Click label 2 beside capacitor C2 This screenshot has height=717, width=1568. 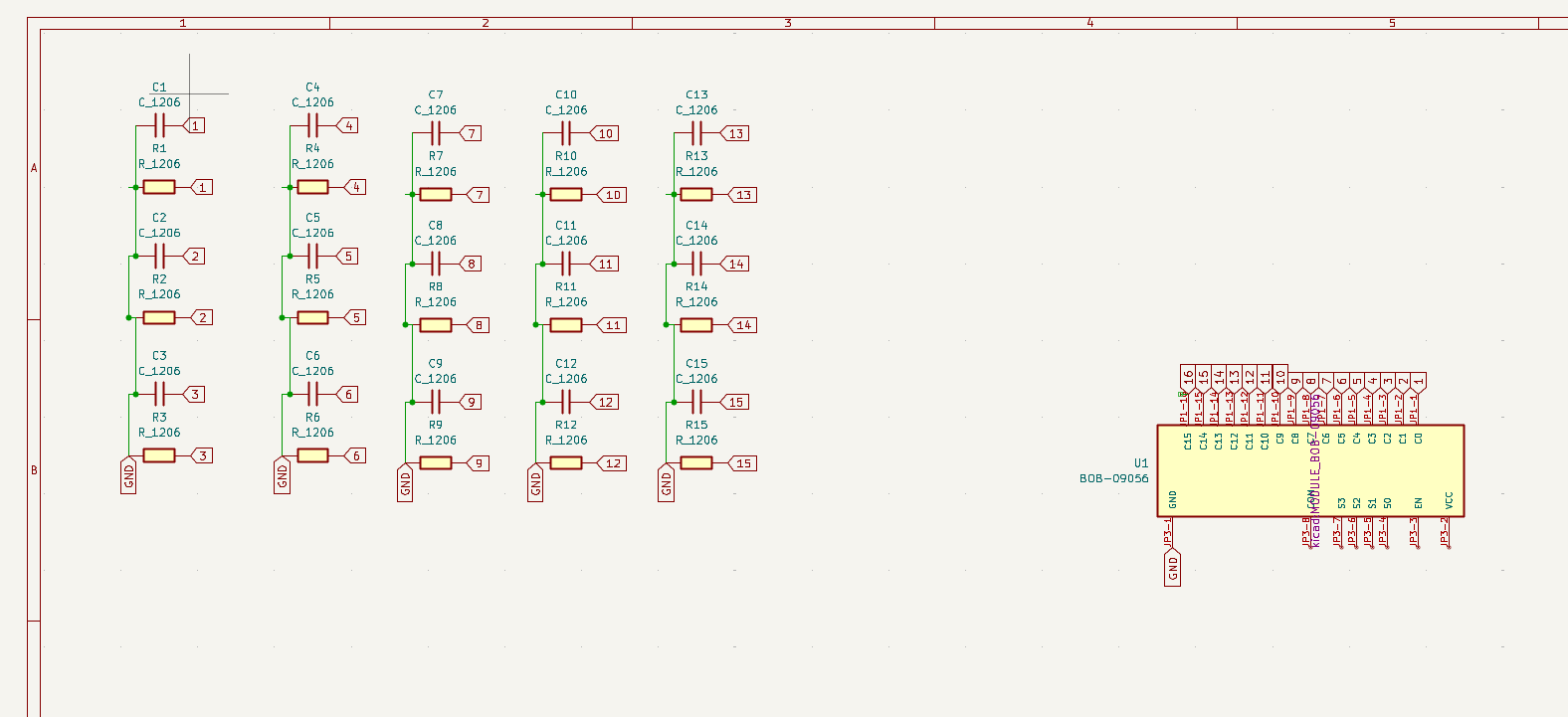(194, 256)
